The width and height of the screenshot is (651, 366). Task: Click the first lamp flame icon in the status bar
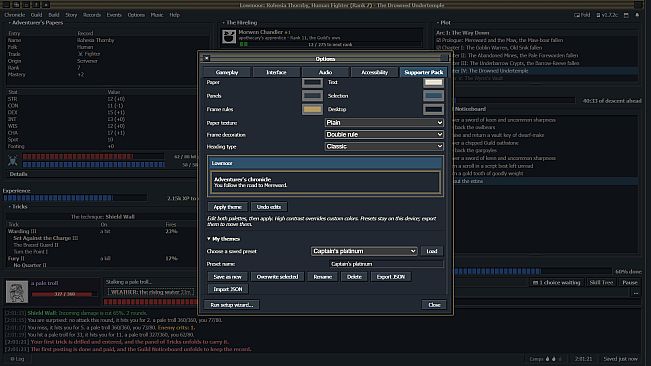pyautogui.click(x=548, y=359)
